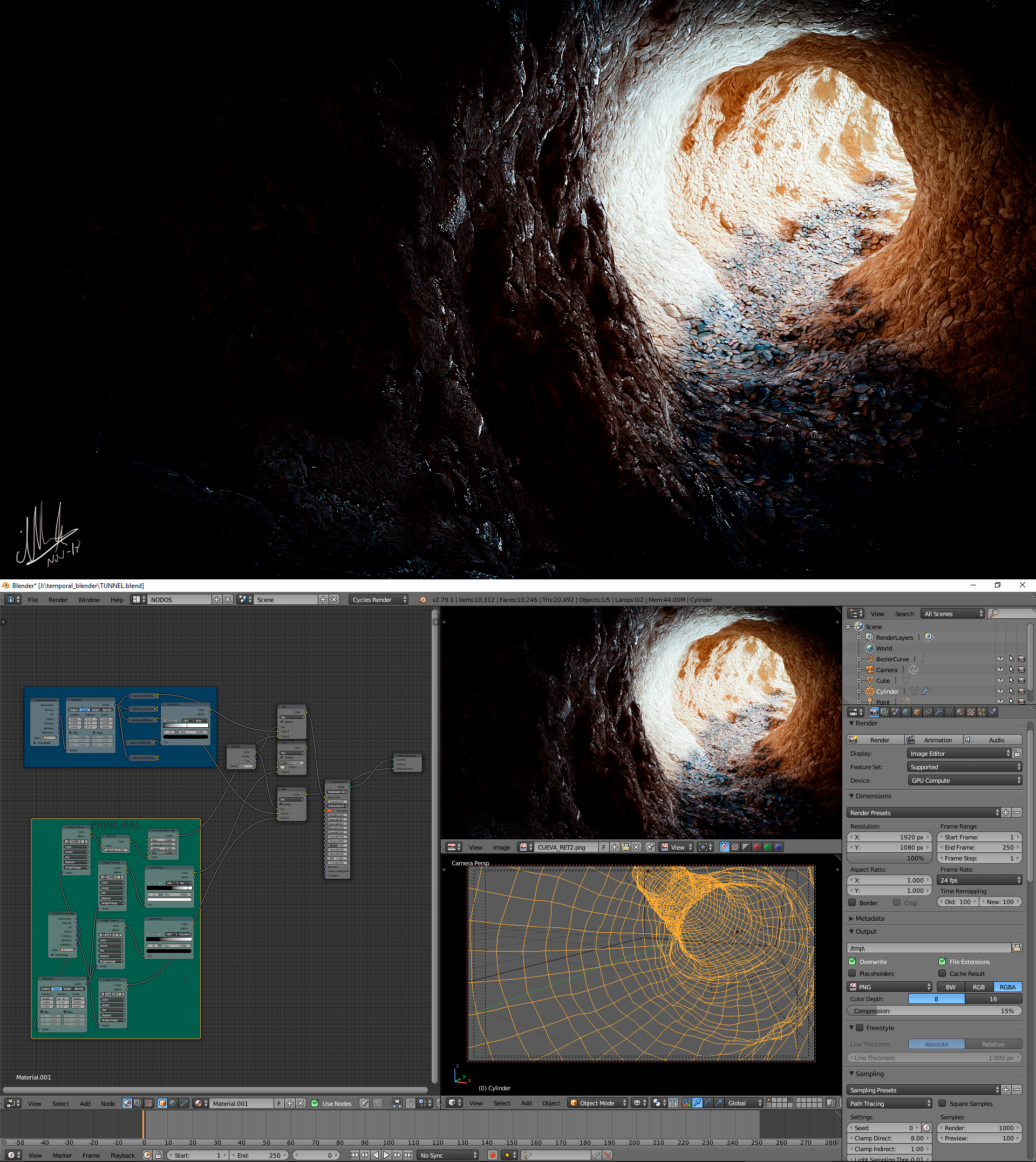Open the Object Mode dropdown
The height and width of the screenshot is (1162, 1036).
pyautogui.click(x=598, y=1103)
